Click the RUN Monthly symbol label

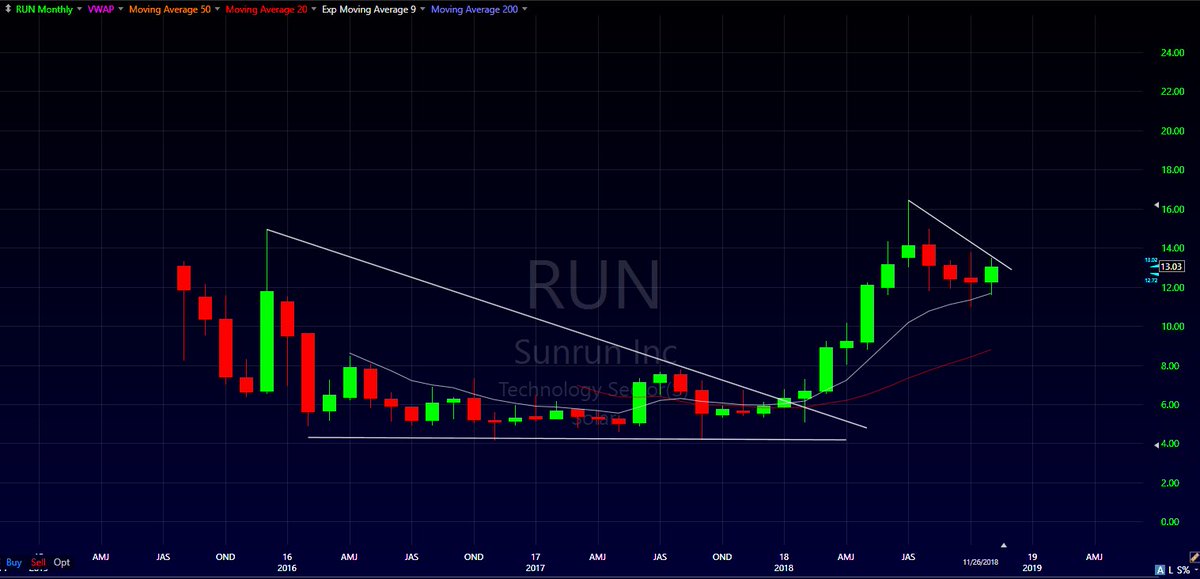pos(44,9)
